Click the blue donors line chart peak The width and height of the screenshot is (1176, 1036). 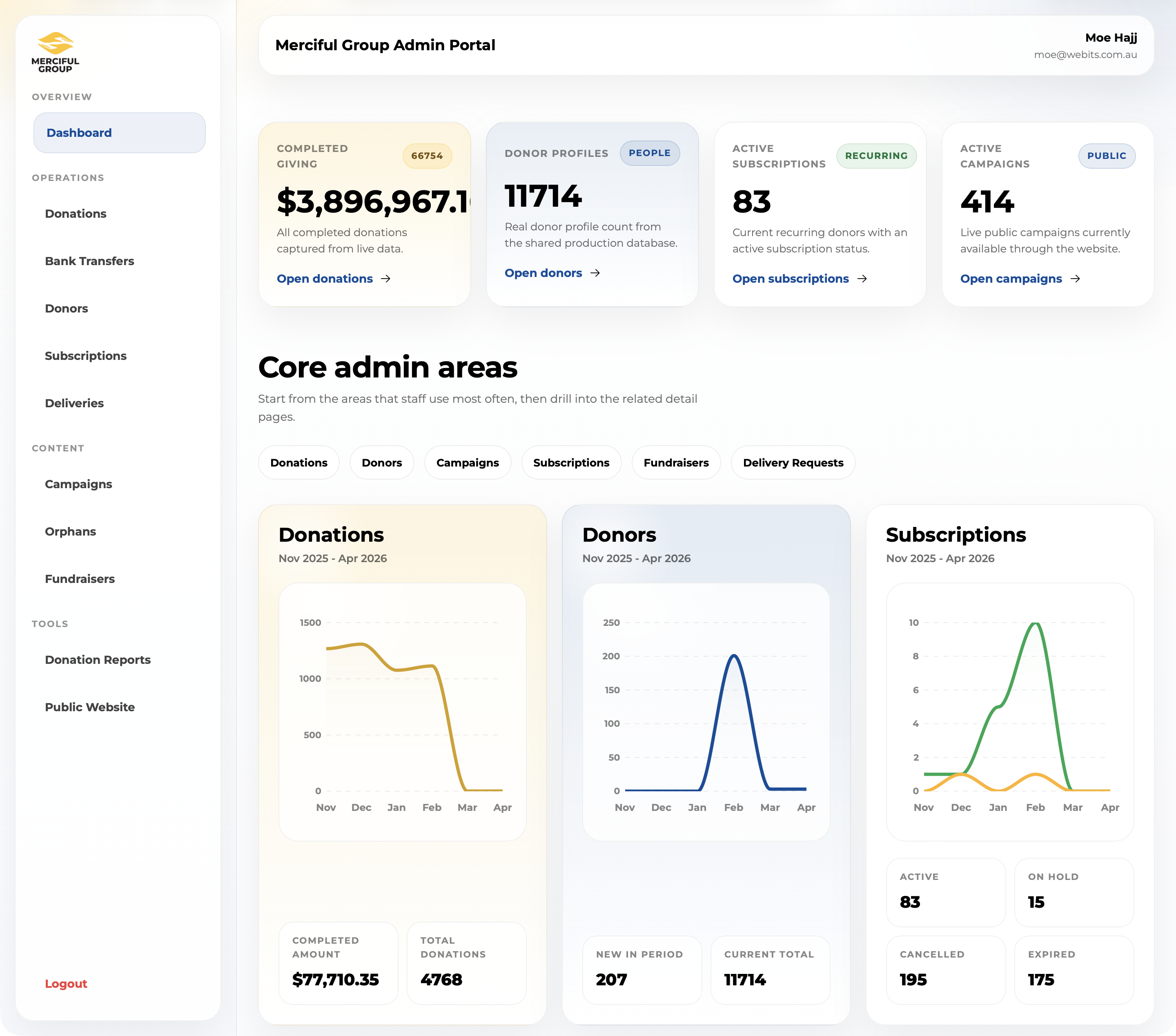[x=733, y=656]
